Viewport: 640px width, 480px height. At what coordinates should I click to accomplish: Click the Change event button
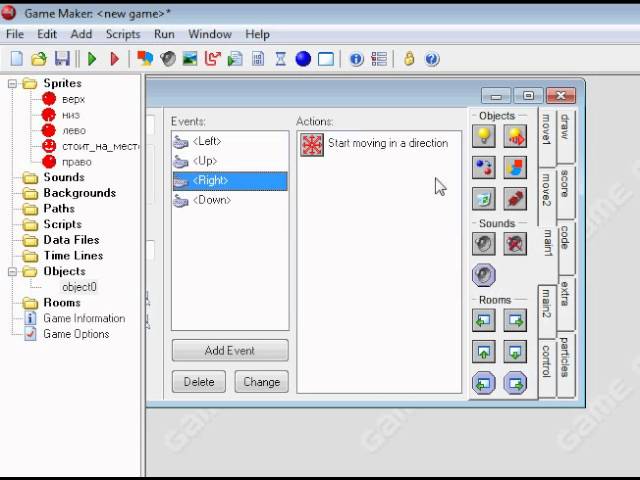(262, 382)
